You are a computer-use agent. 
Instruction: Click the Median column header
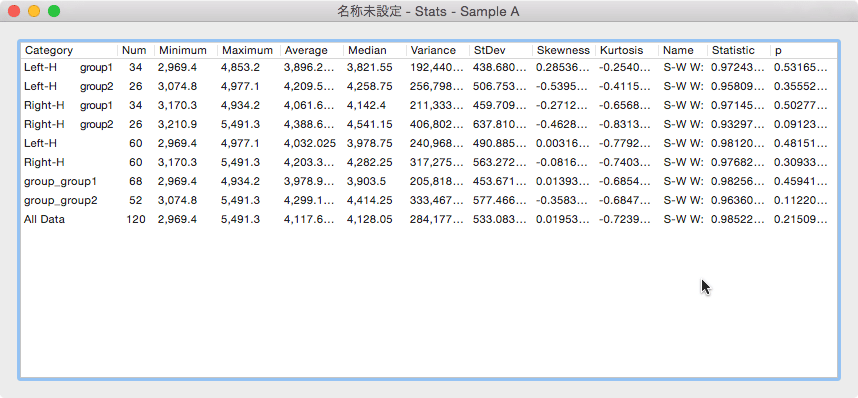[x=375, y=50]
